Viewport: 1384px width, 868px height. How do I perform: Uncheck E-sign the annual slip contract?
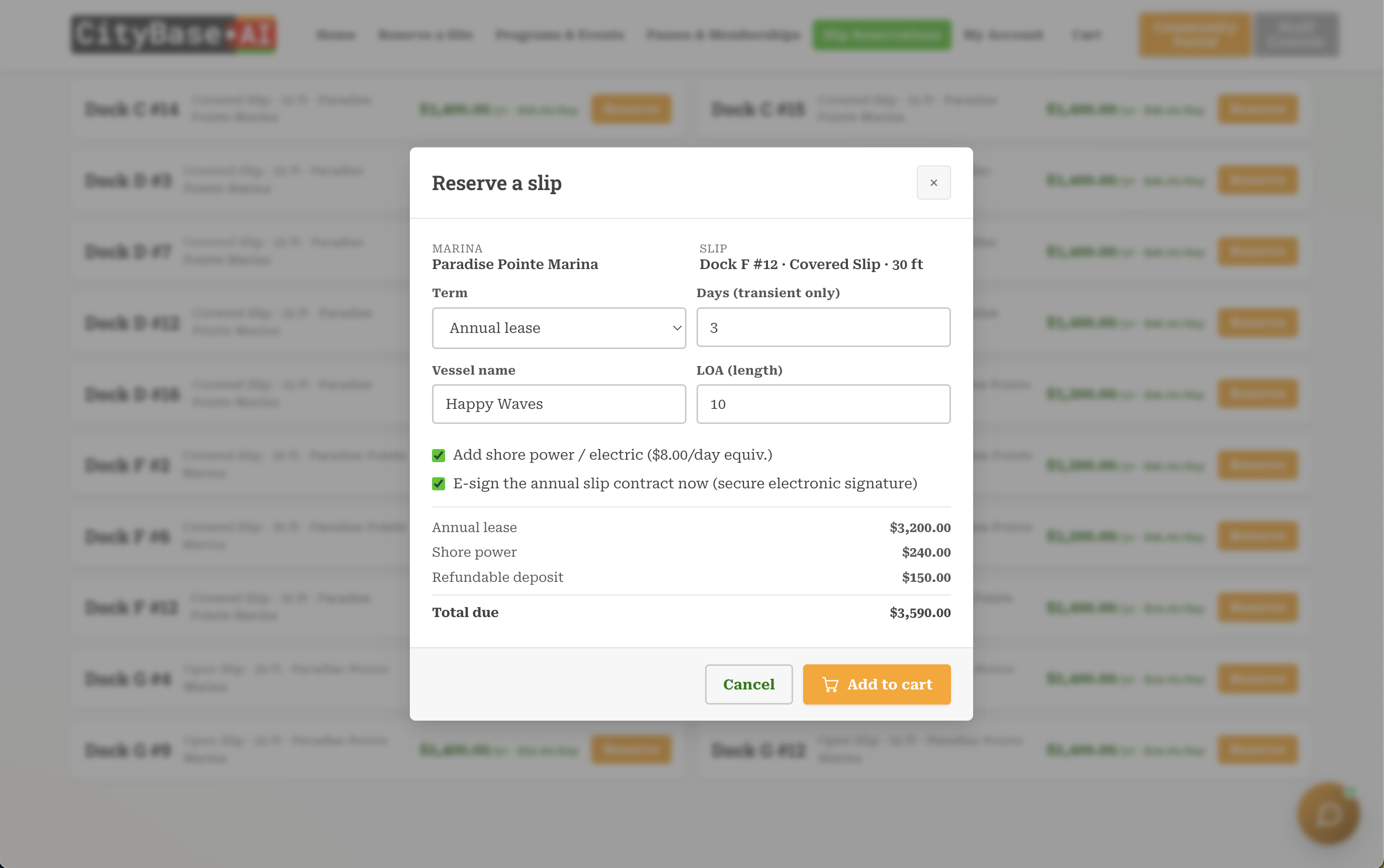coord(439,484)
